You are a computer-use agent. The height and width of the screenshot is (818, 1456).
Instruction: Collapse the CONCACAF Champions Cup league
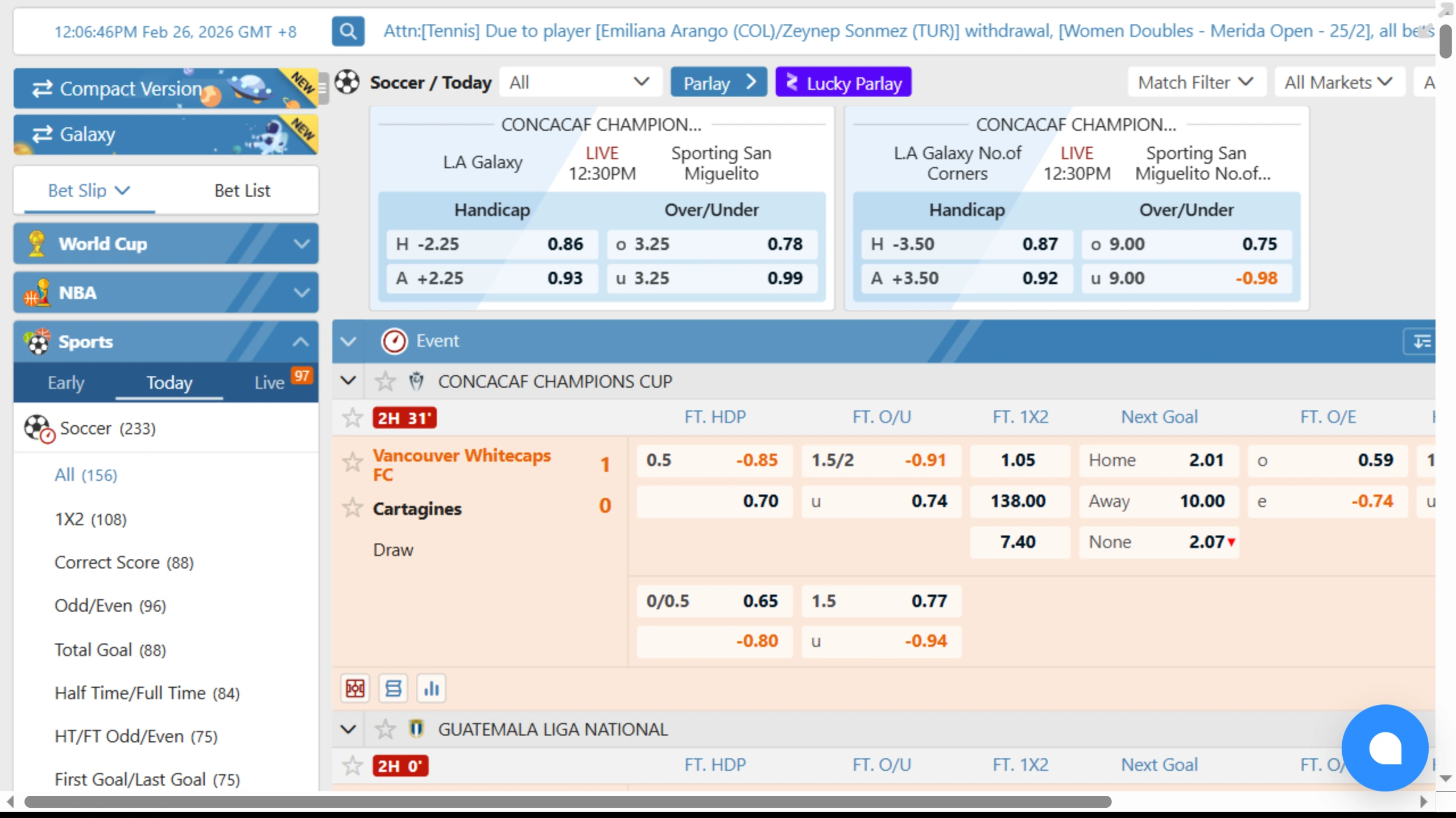click(x=348, y=381)
